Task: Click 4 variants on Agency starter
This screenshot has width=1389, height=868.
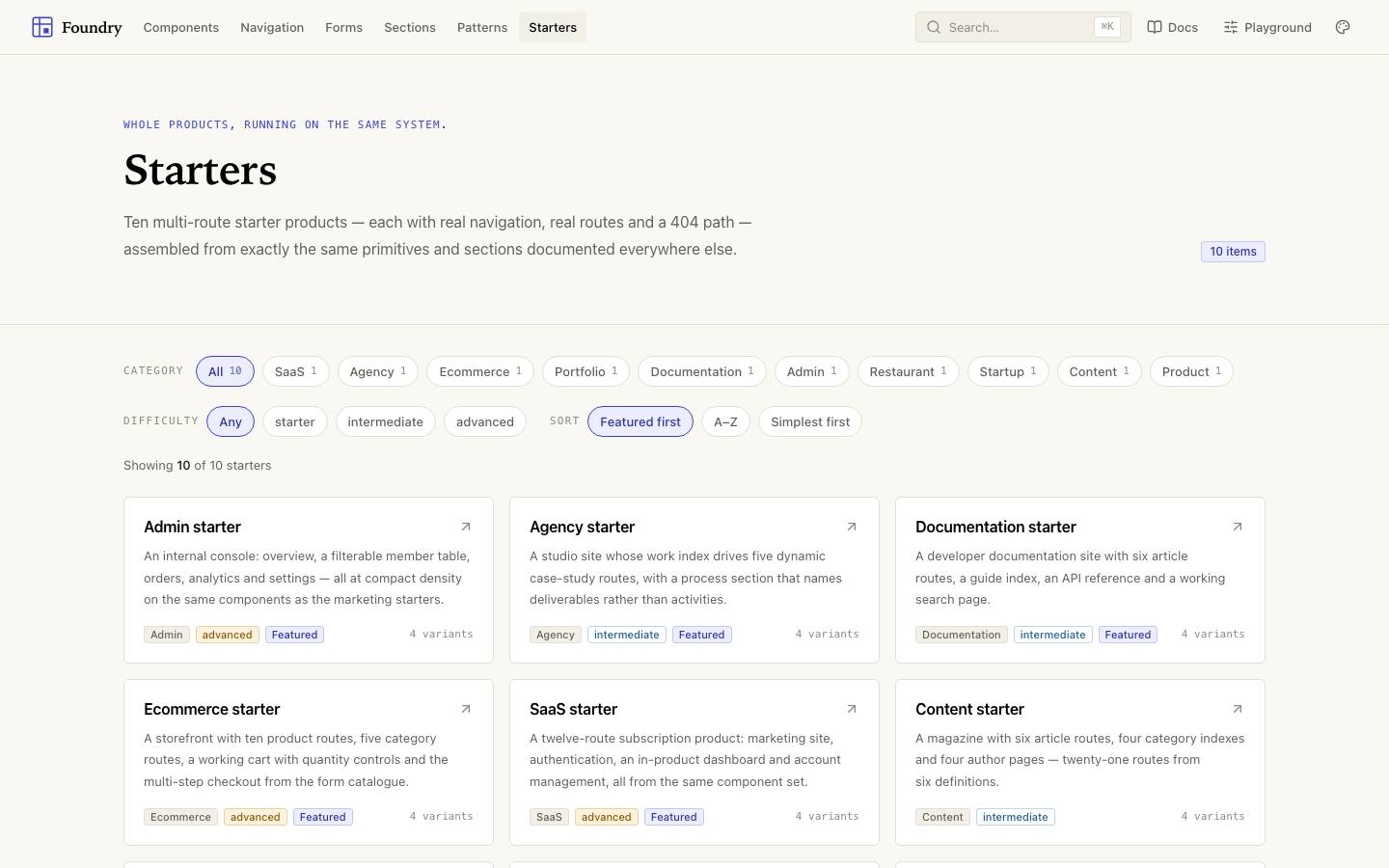Action: (827, 634)
